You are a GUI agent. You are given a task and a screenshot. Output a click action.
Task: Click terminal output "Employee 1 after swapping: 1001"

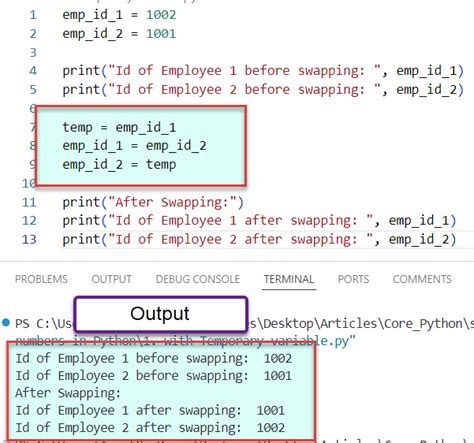150,411
